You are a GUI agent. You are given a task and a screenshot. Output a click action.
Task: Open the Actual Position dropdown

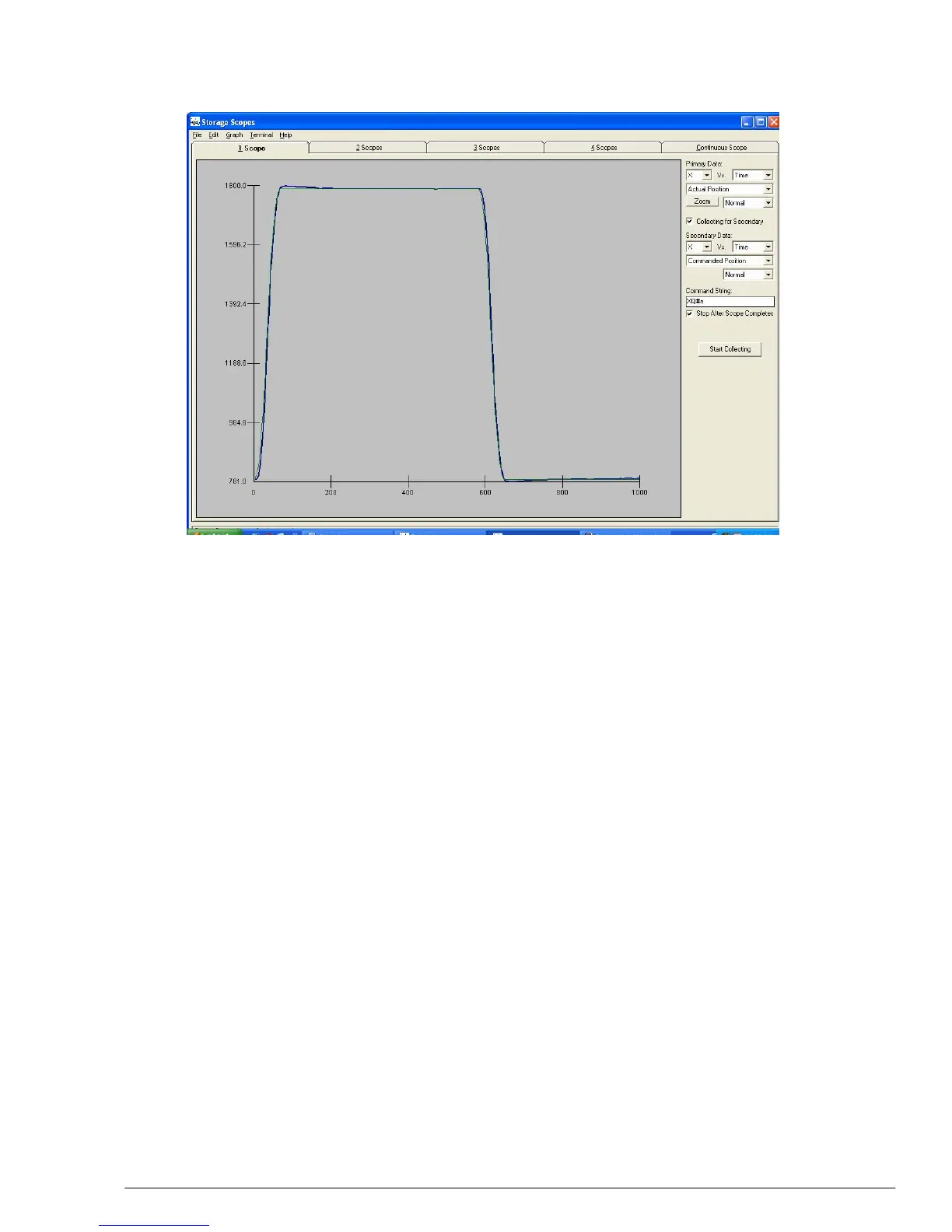730,189
